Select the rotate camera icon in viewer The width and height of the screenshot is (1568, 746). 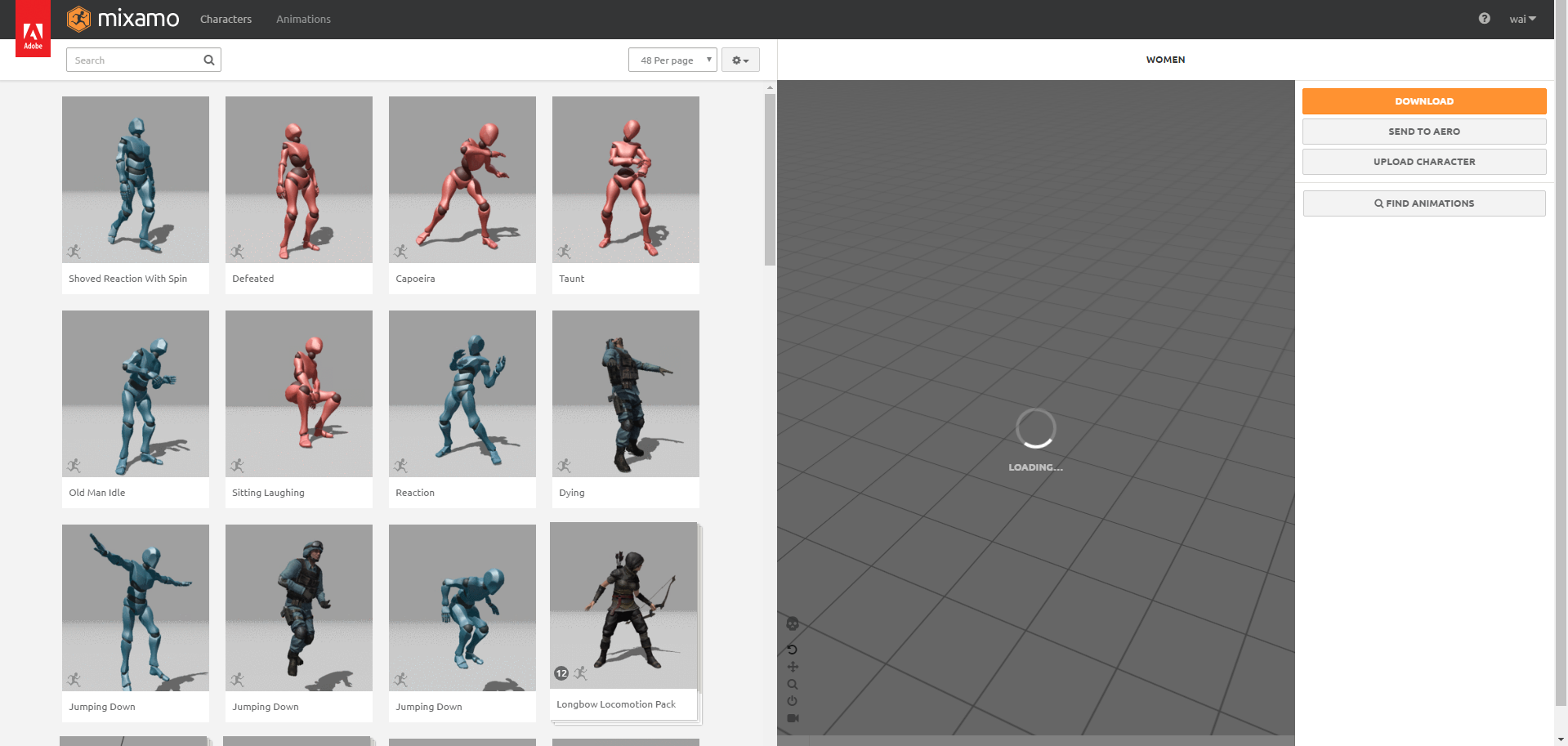point(792,650)
